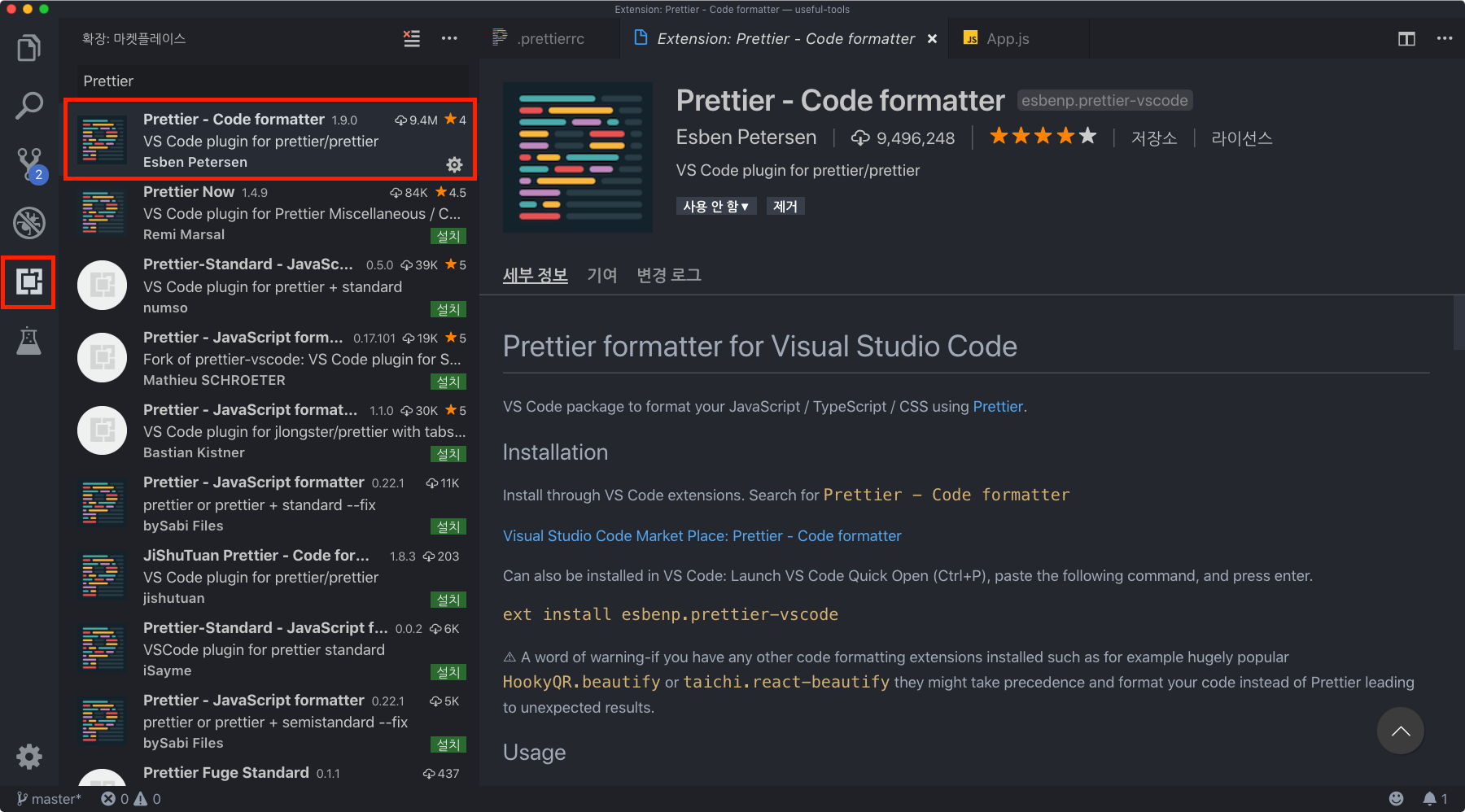Install Prettier-Standard by numso
1465x812 pixels.
[x=448, y=309]
